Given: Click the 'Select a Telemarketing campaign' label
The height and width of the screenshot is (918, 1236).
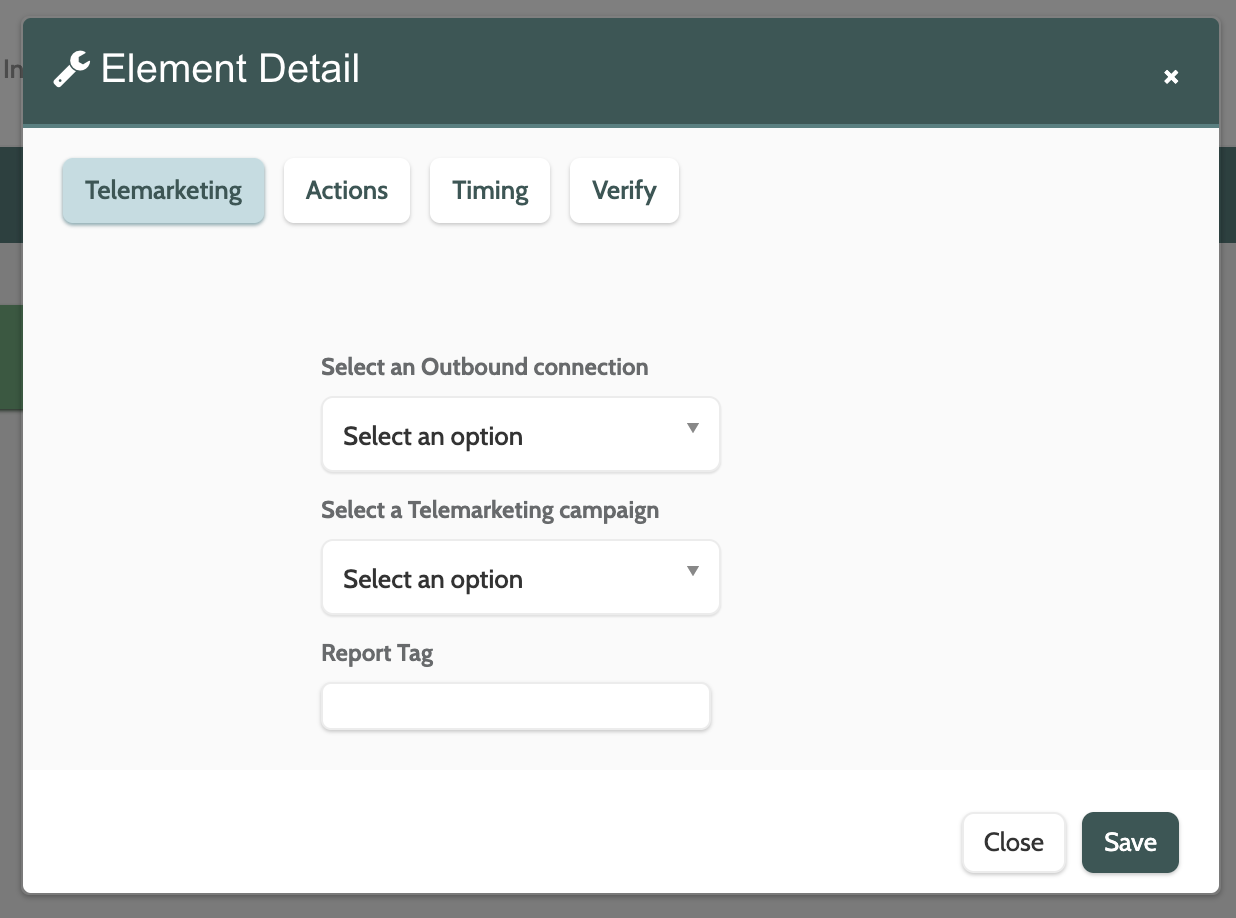Looking at the screenshot, I should coord(490,510).
